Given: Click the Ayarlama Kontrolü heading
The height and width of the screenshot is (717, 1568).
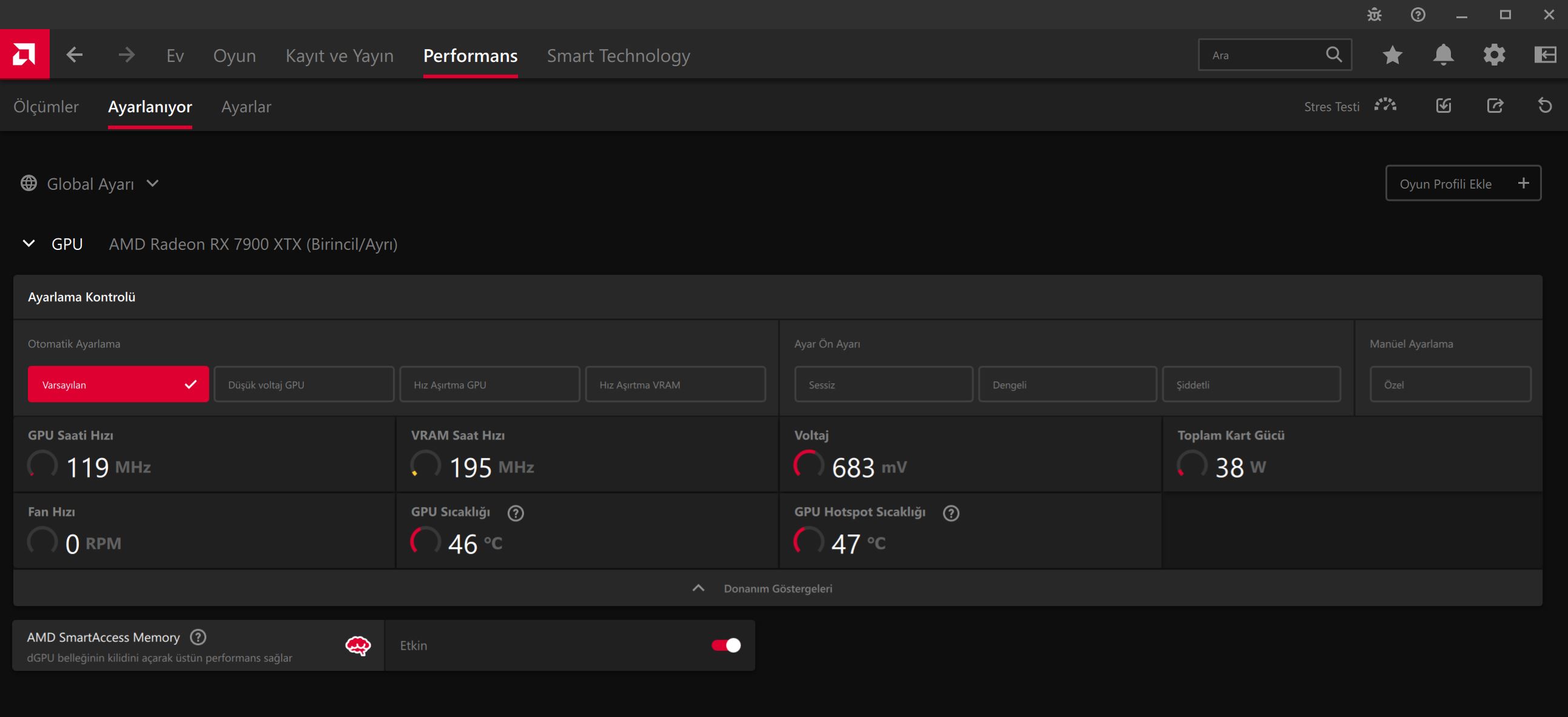Looking at the screenshot, I should click(81, 297).
